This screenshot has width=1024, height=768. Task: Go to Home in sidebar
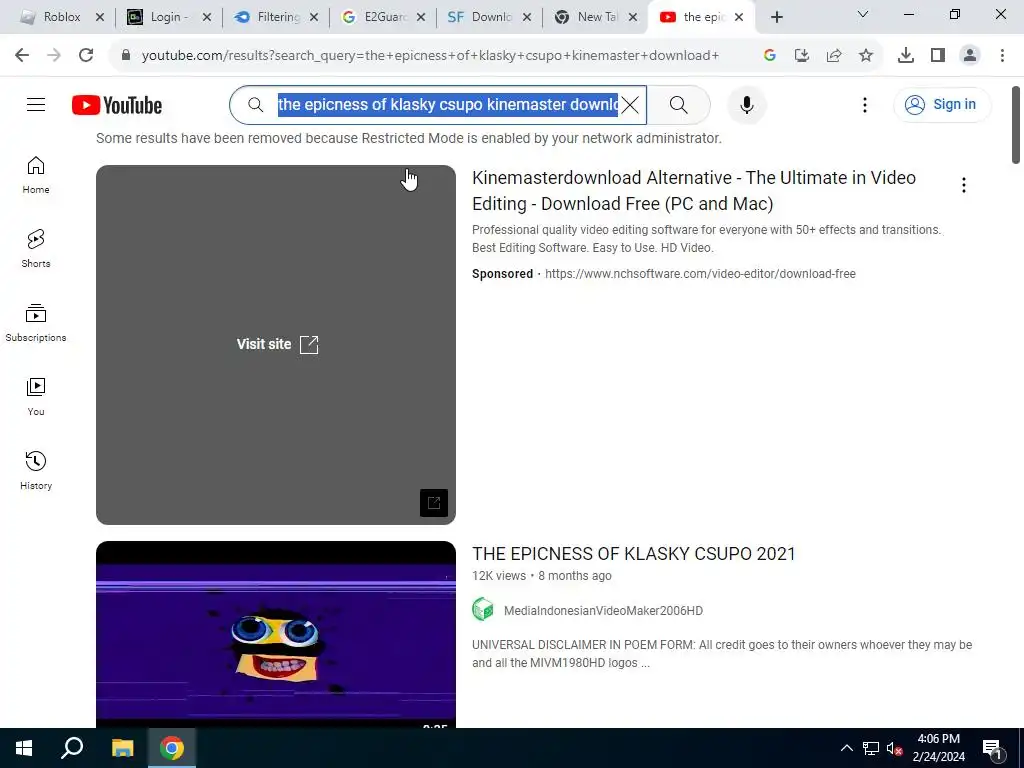coord(36,175)
